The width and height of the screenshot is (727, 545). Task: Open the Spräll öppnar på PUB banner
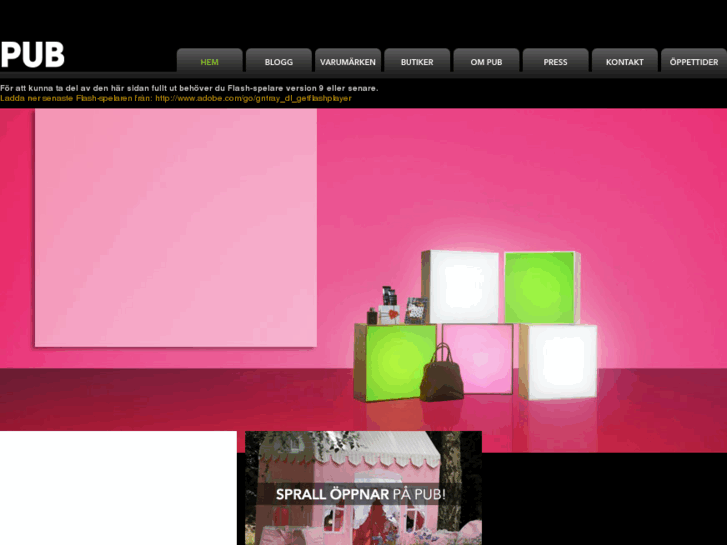[x=363, y=488]
